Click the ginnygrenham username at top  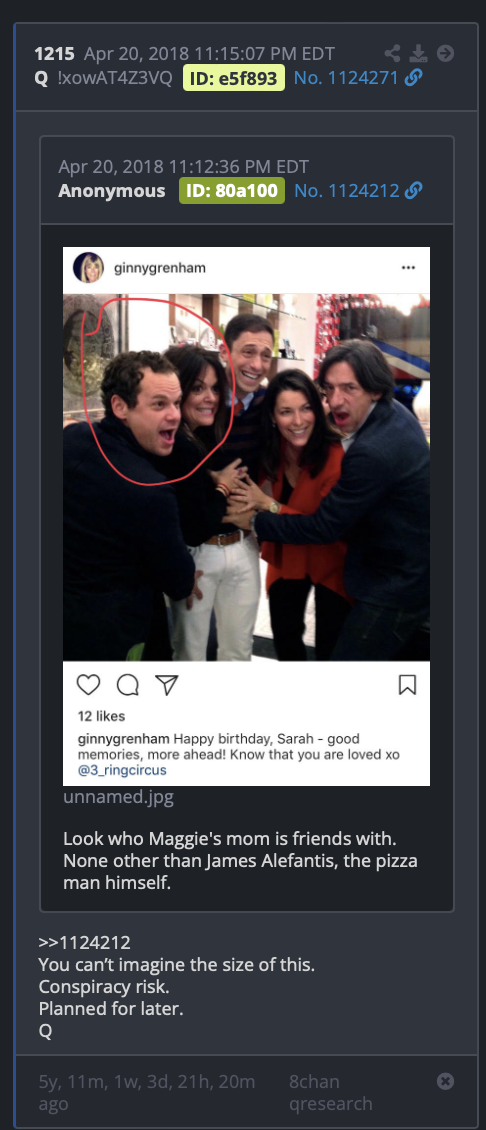159,268
